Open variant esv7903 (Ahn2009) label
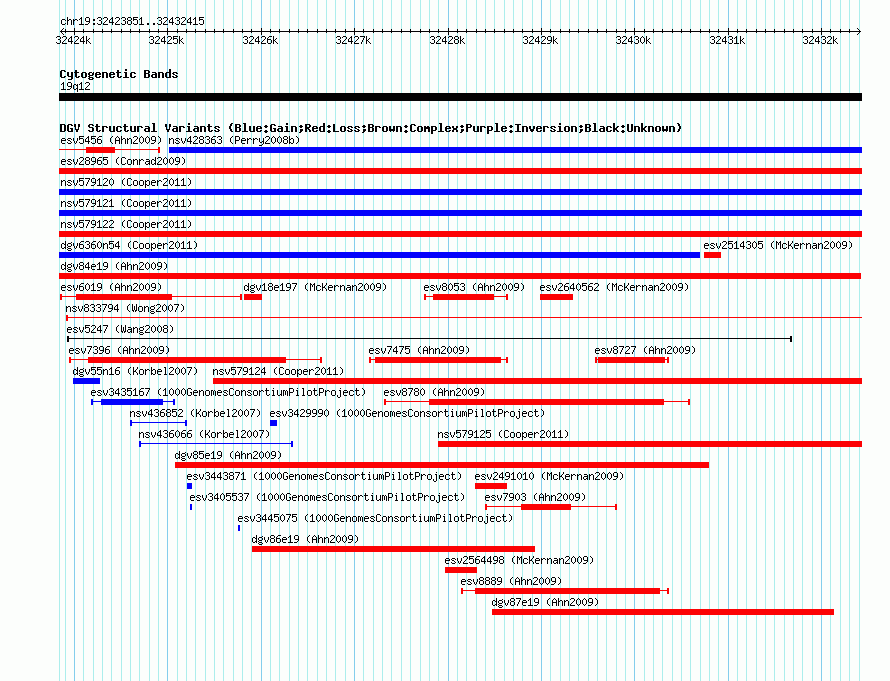 [x=535, y=497]
